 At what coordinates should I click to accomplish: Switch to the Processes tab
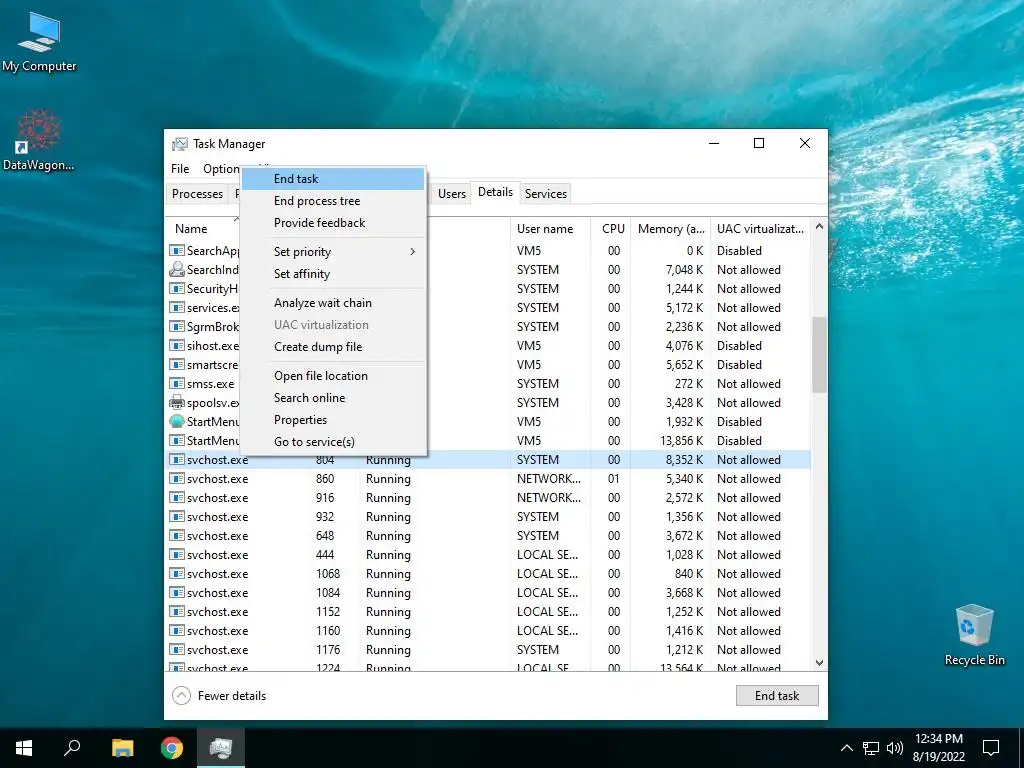(x=197, y=194)
